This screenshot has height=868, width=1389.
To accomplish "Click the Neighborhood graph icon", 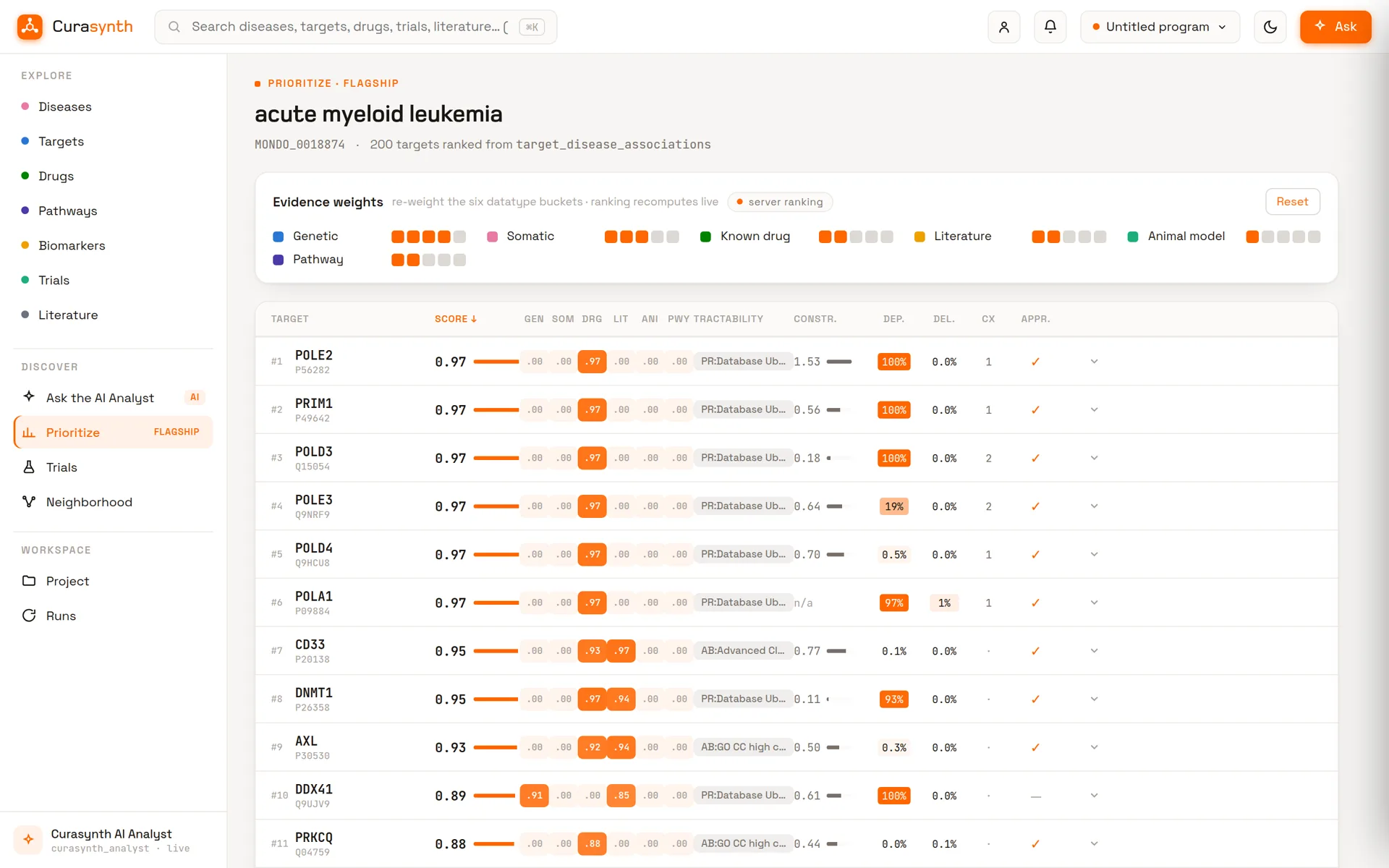I will (29, 501).
